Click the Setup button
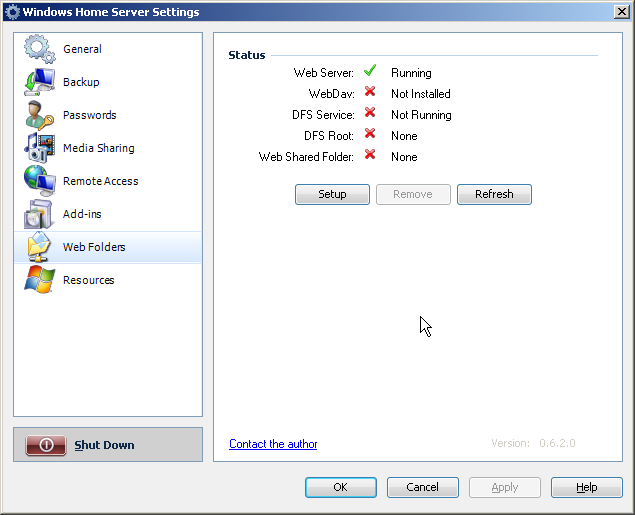This screenshot has width=635, height=515. (332, 194)
